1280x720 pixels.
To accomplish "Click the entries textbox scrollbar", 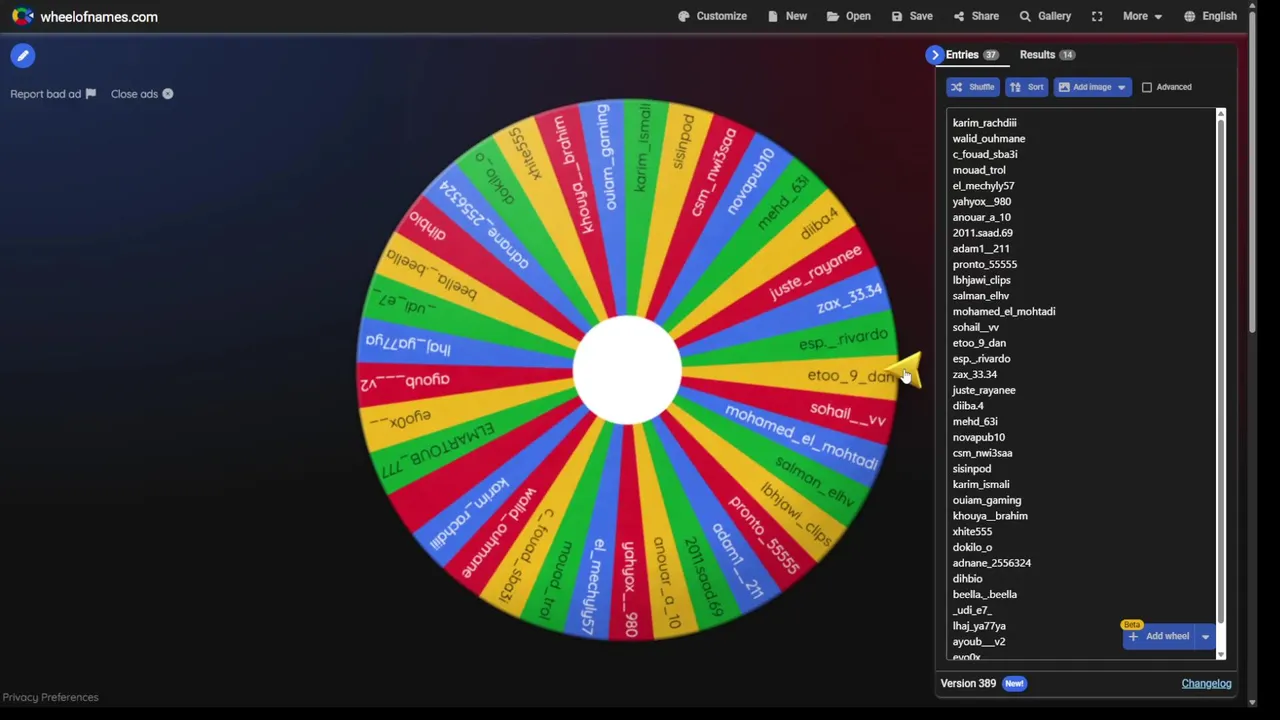I will 1220,370.
